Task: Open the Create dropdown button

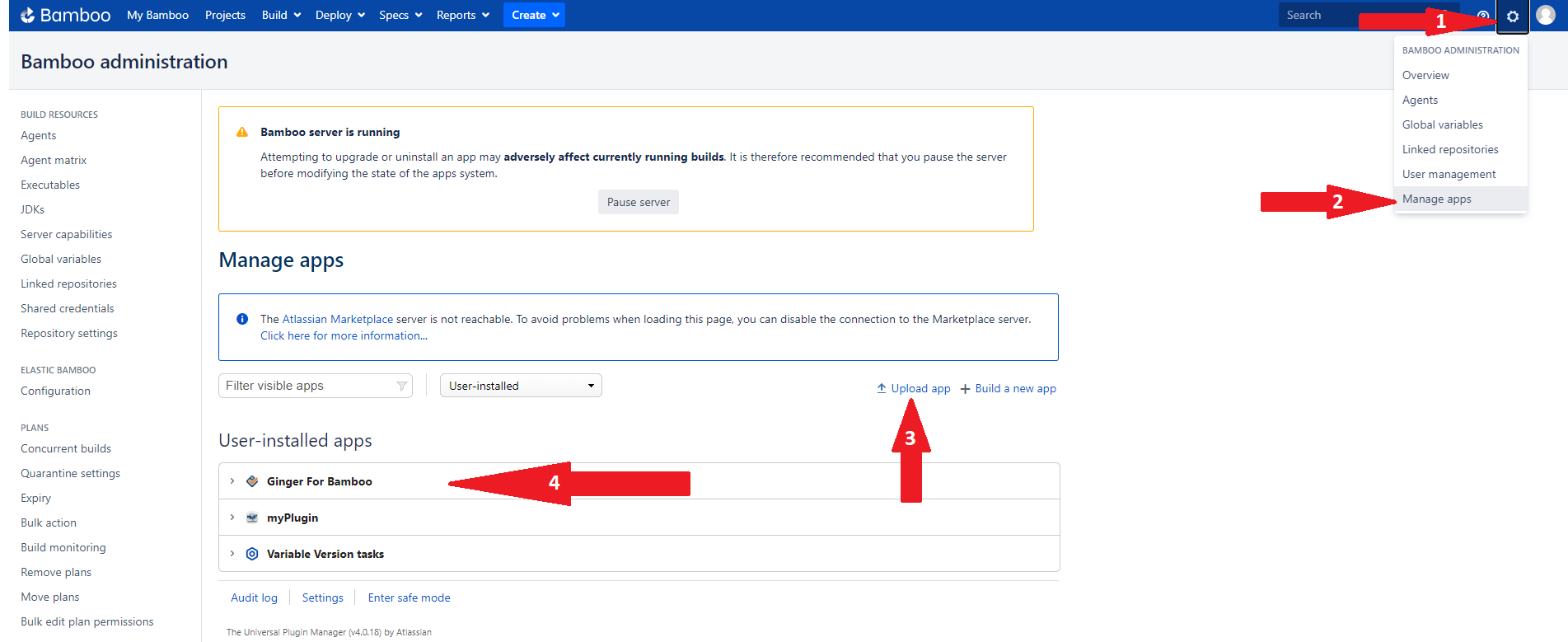Action: (x=534, y=15)
